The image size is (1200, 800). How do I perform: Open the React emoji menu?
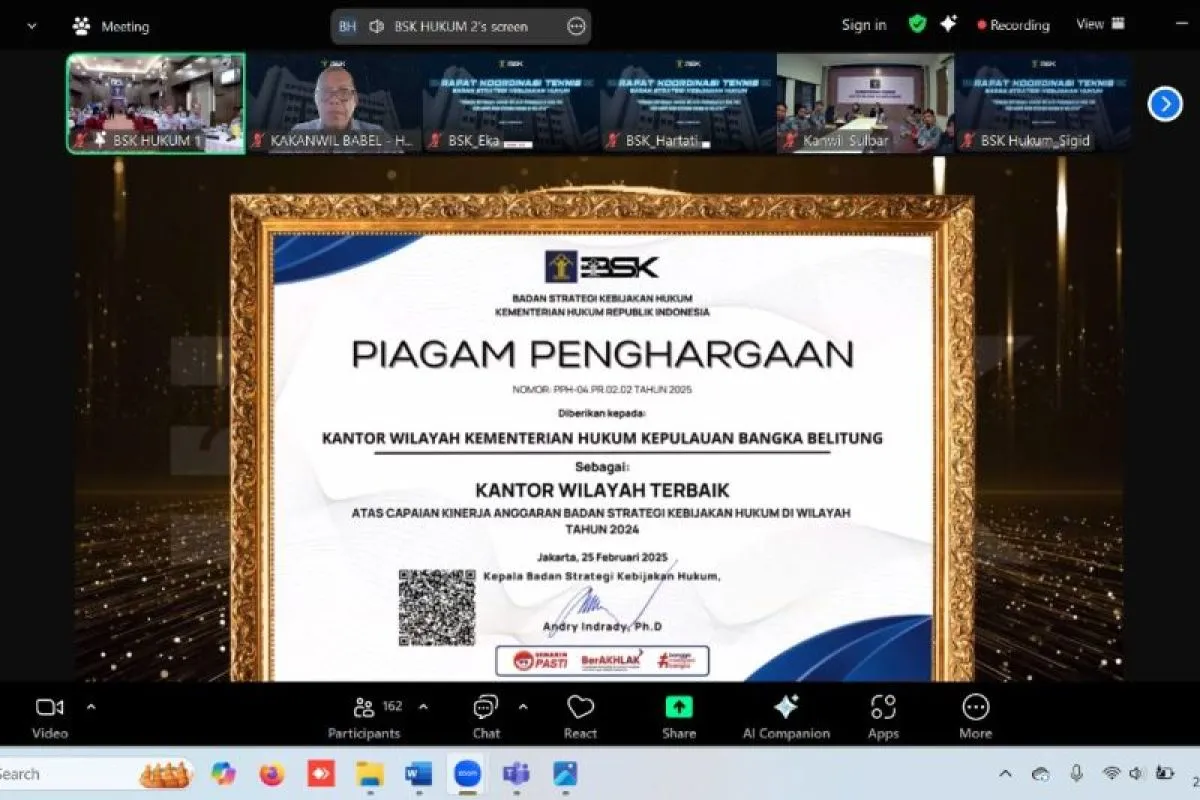pyautogui.click(x=580, y=716)
